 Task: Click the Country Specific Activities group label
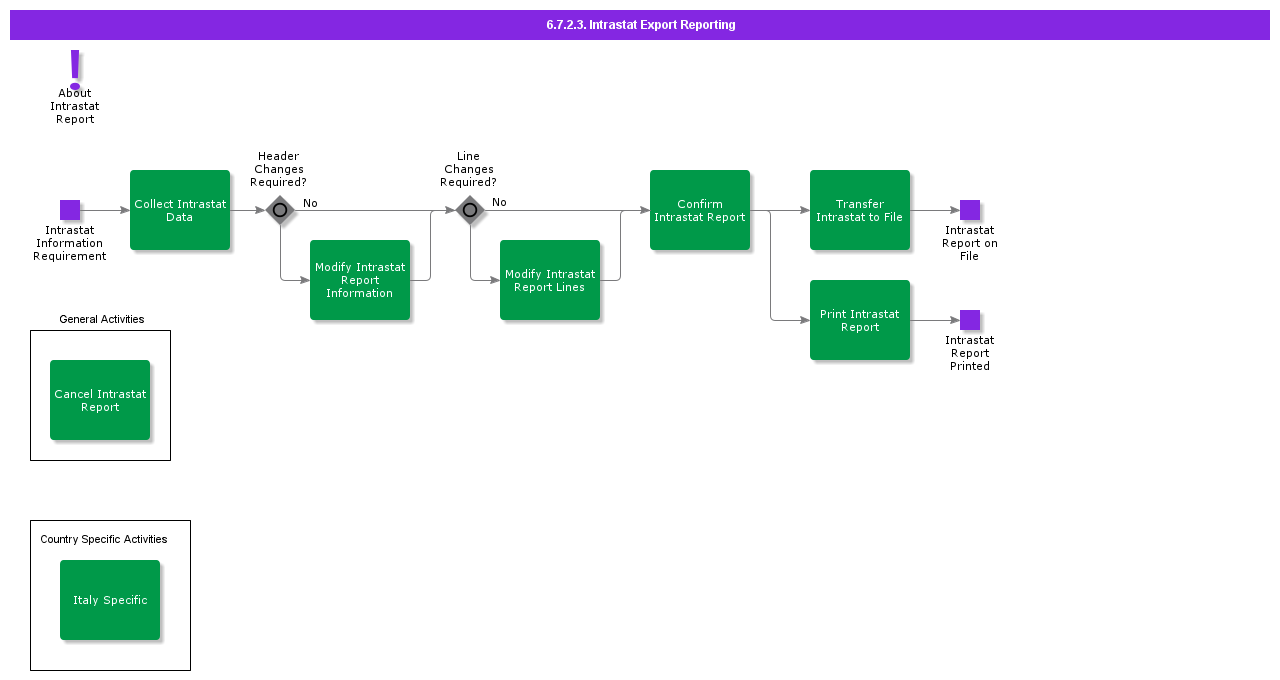click(x=104, y=539)
